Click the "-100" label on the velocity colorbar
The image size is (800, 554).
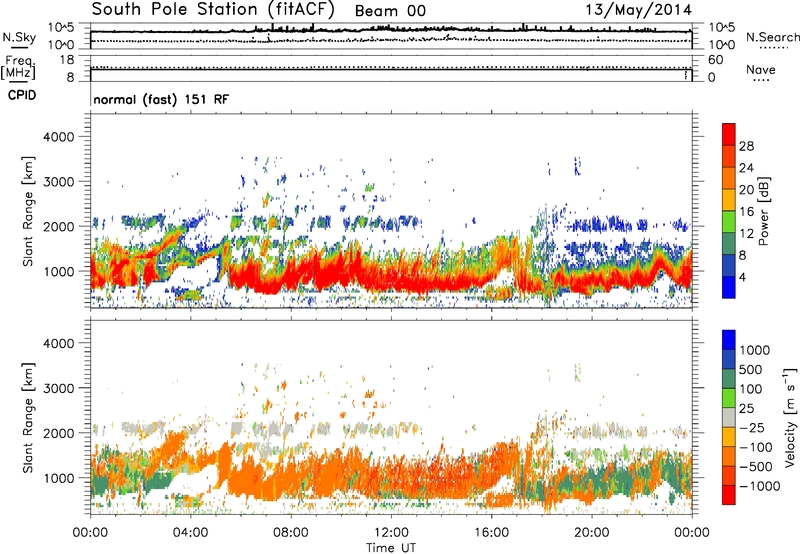756,447
